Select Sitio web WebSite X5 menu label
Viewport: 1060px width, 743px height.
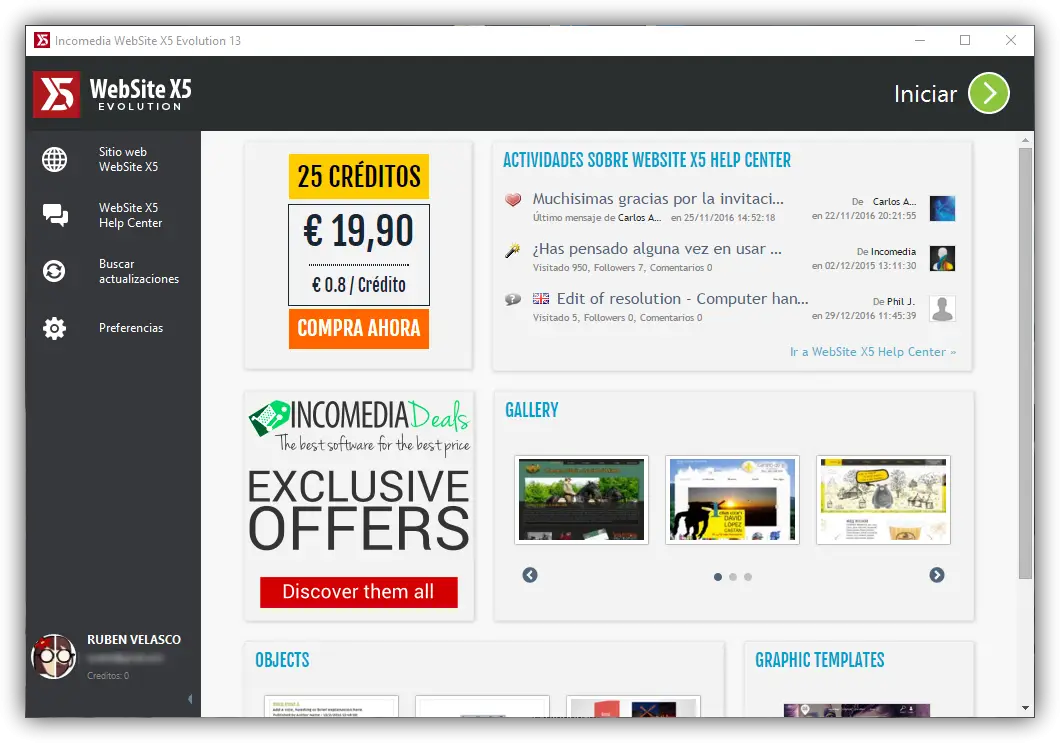tap(128, 160)
